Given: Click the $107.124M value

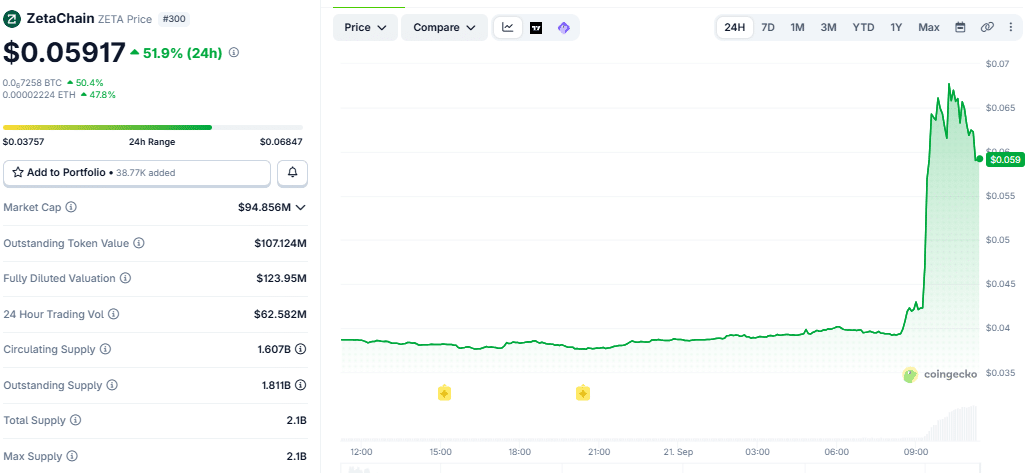Looking at the screenshot, I should coord(280,243).
